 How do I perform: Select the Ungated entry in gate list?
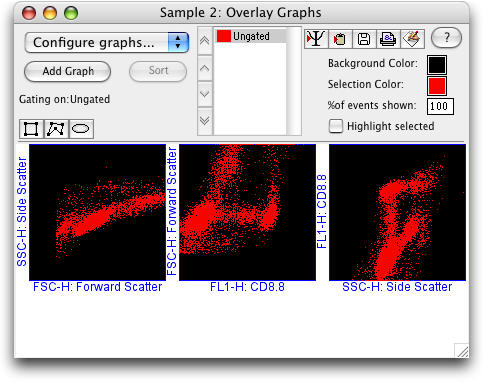(x=250, y=36)
